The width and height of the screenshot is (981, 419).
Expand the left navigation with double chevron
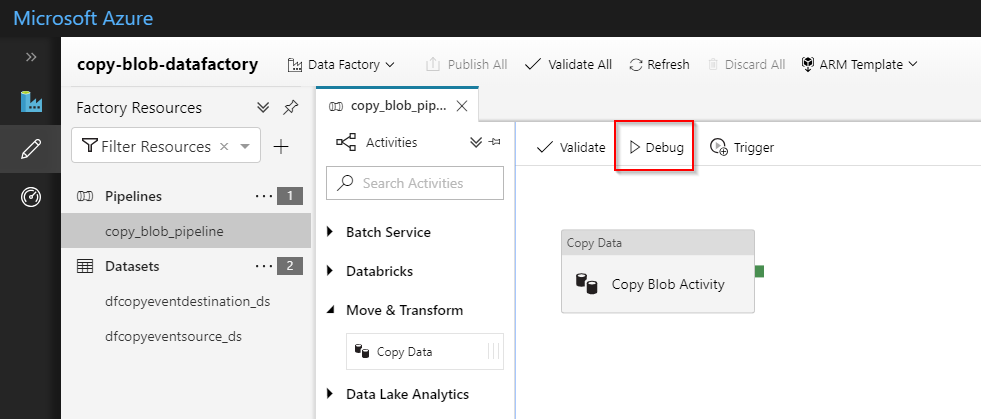click(x=31, y=57)
